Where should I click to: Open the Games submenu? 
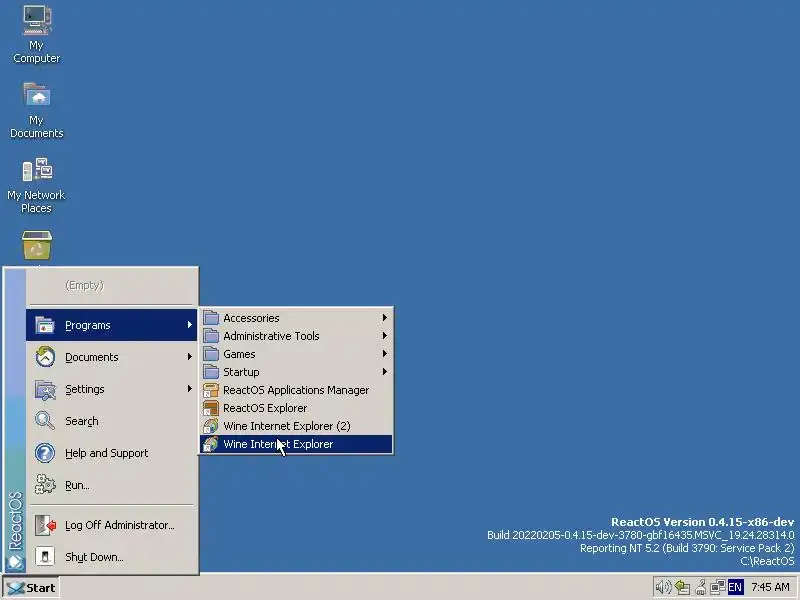[x=296, y=354]
